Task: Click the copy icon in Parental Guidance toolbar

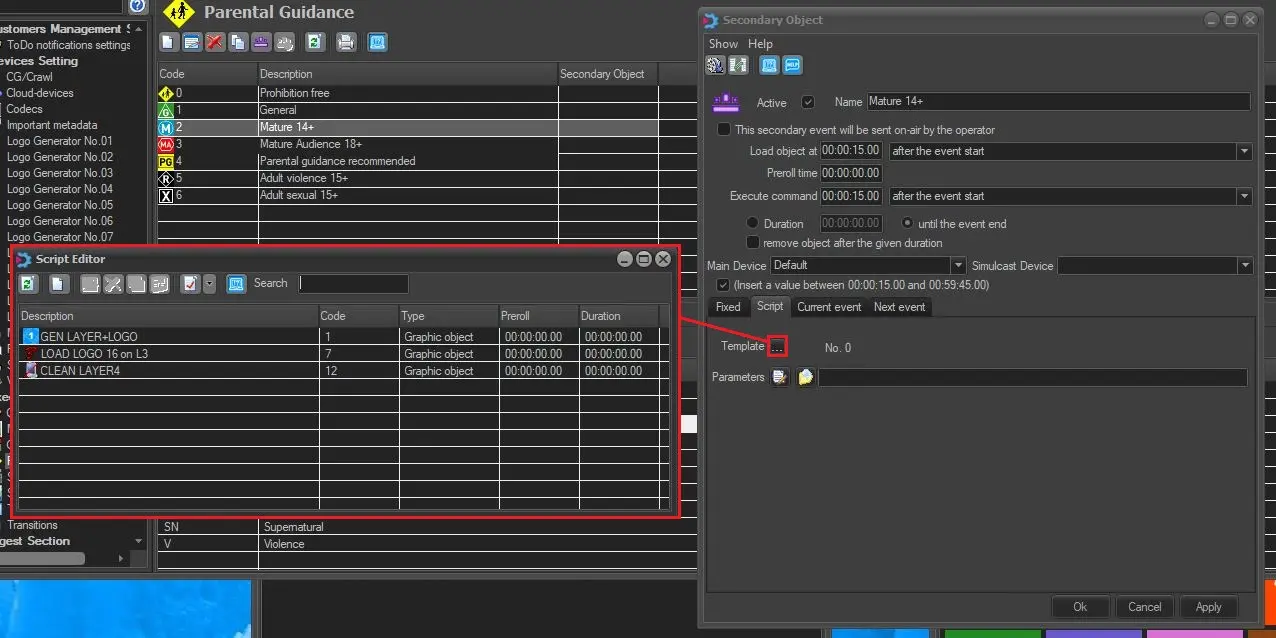Action: [238, 42]
